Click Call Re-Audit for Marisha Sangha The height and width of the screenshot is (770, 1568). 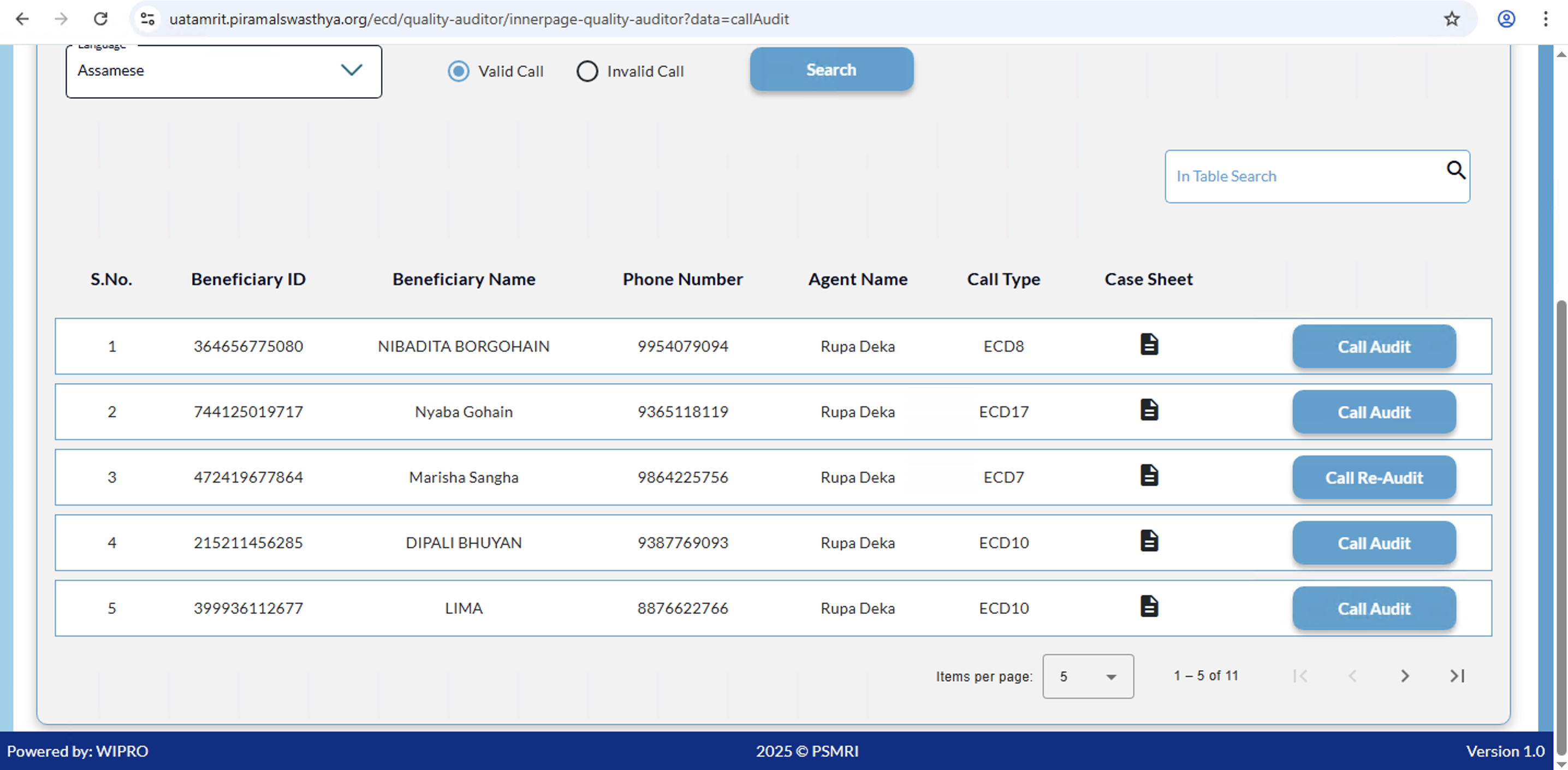(1374, 478)
